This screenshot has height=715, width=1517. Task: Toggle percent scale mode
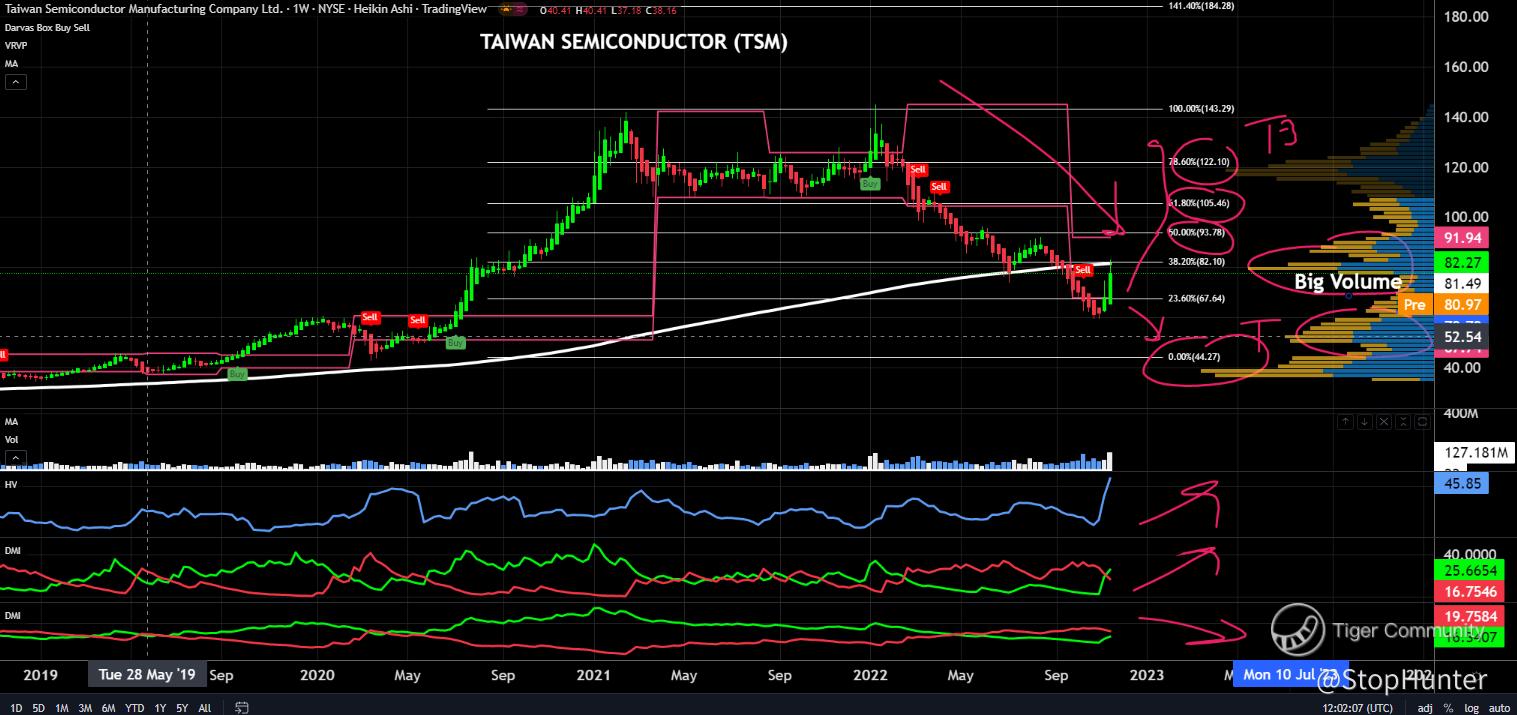[1448, 707]
